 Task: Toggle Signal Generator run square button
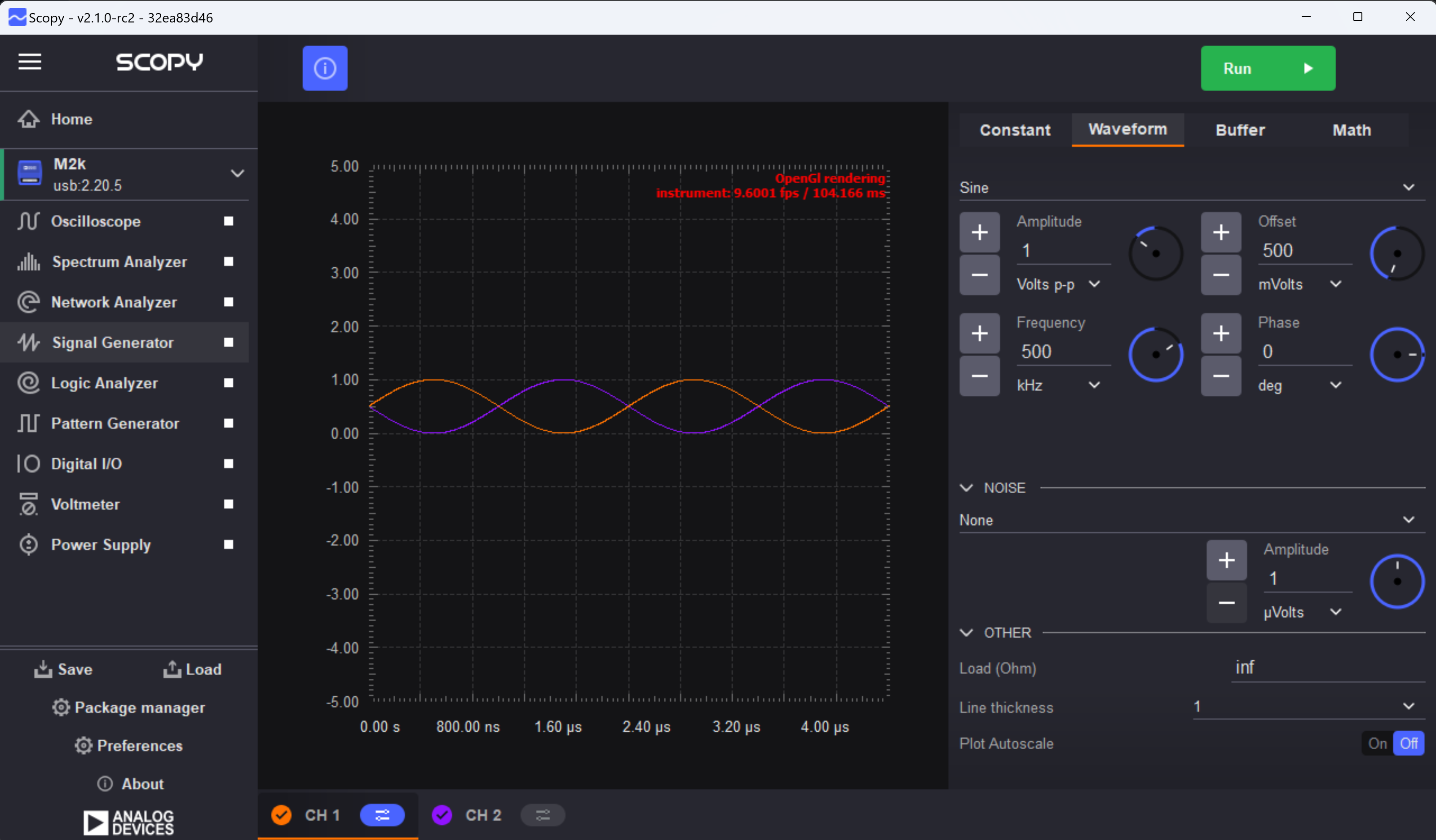tap(229, 342)
